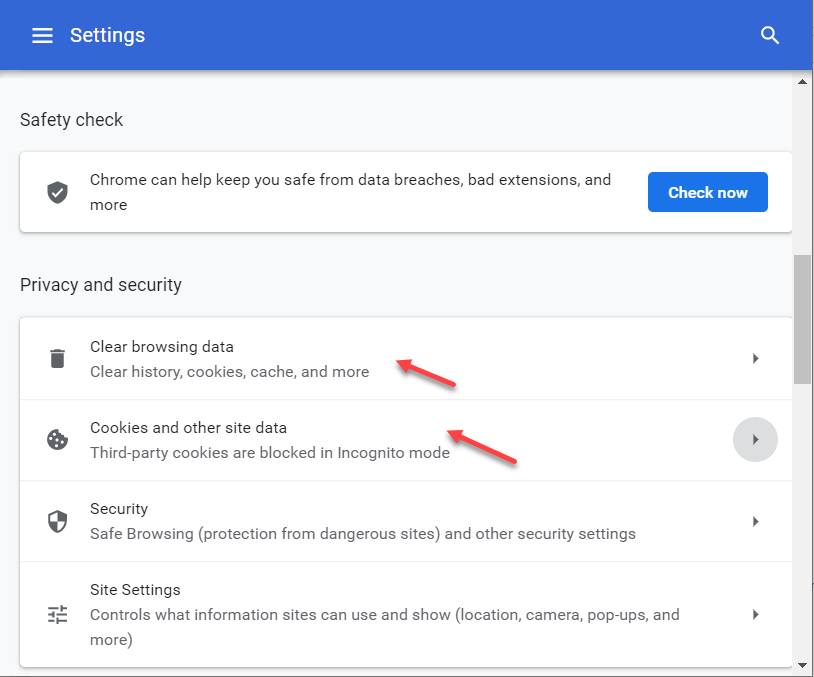The height and width of the screenshot is (677, 814).
Task: Open the Site Settings row
Action: click(x=406, y=614)
